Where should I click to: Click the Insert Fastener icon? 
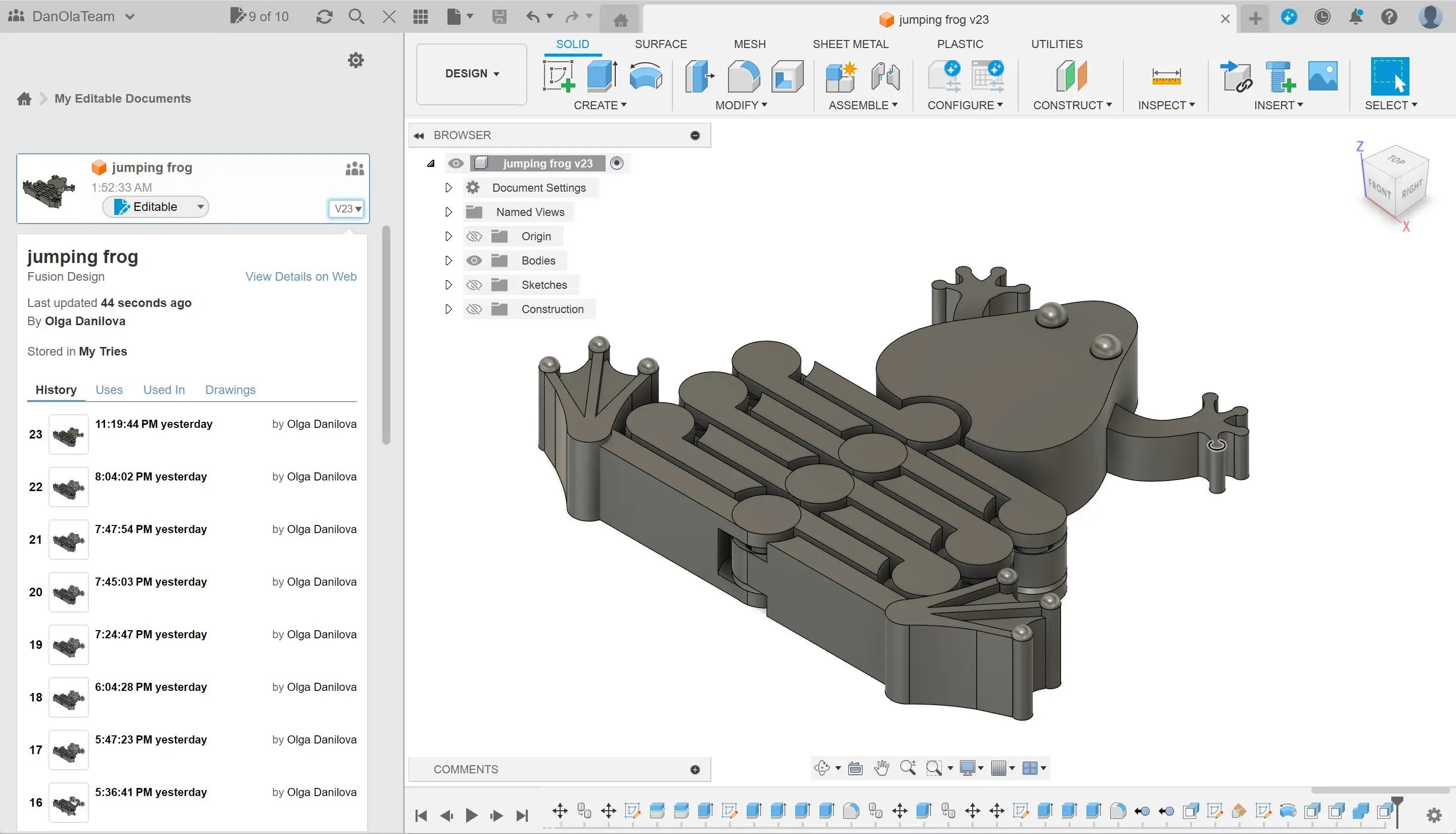(1280, 76)
